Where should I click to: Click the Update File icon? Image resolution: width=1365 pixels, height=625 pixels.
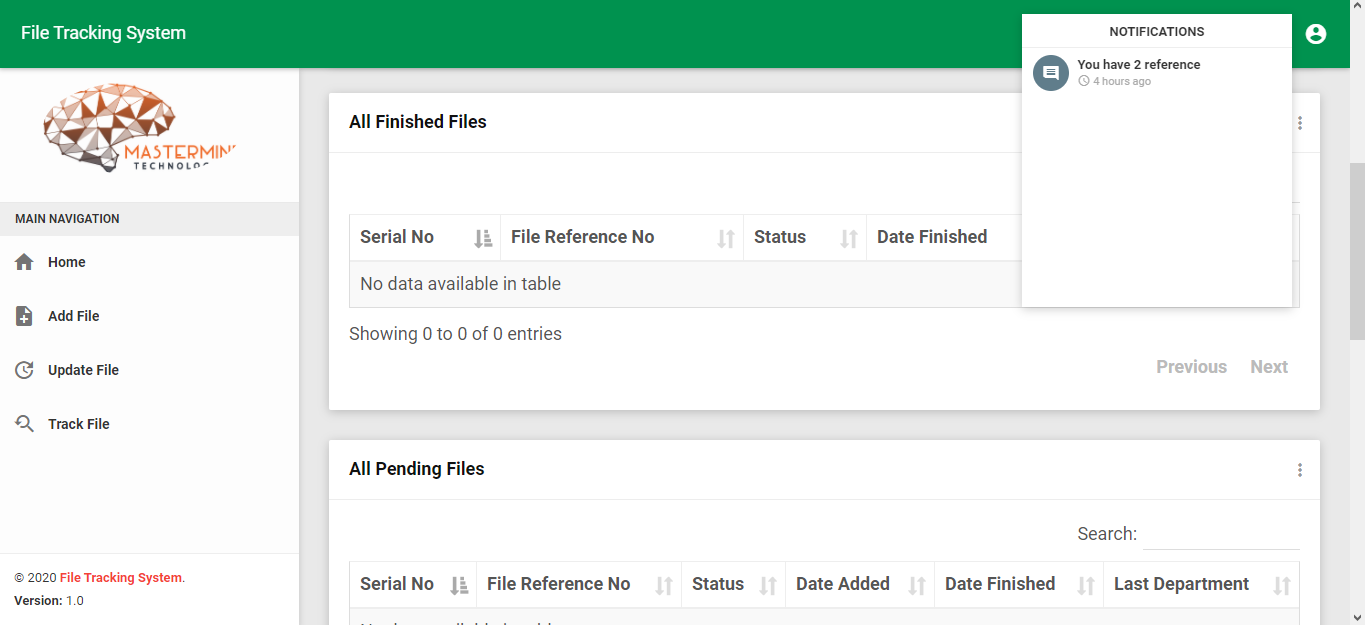[x=25, y=370]
